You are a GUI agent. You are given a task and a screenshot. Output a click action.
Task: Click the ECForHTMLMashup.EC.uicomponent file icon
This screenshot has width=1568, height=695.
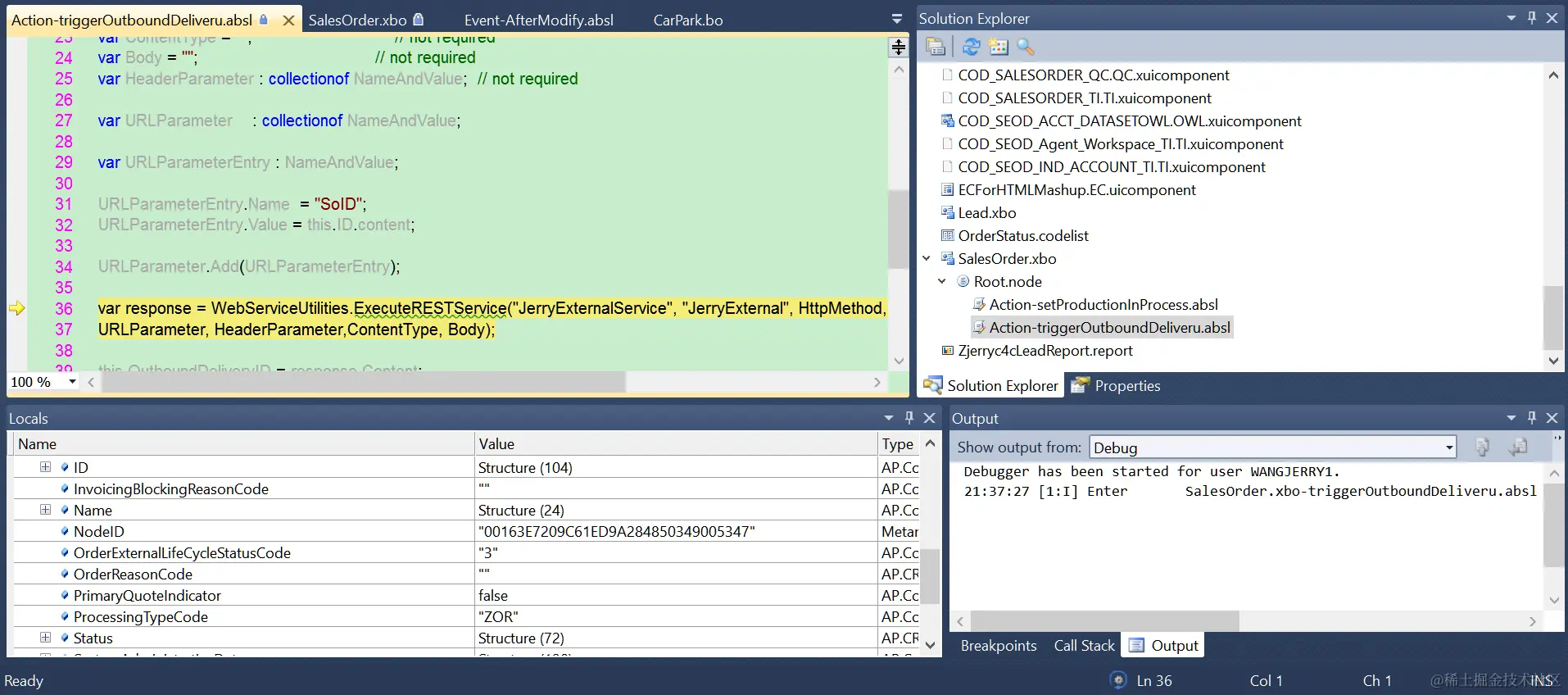click(x=947, y=189)
